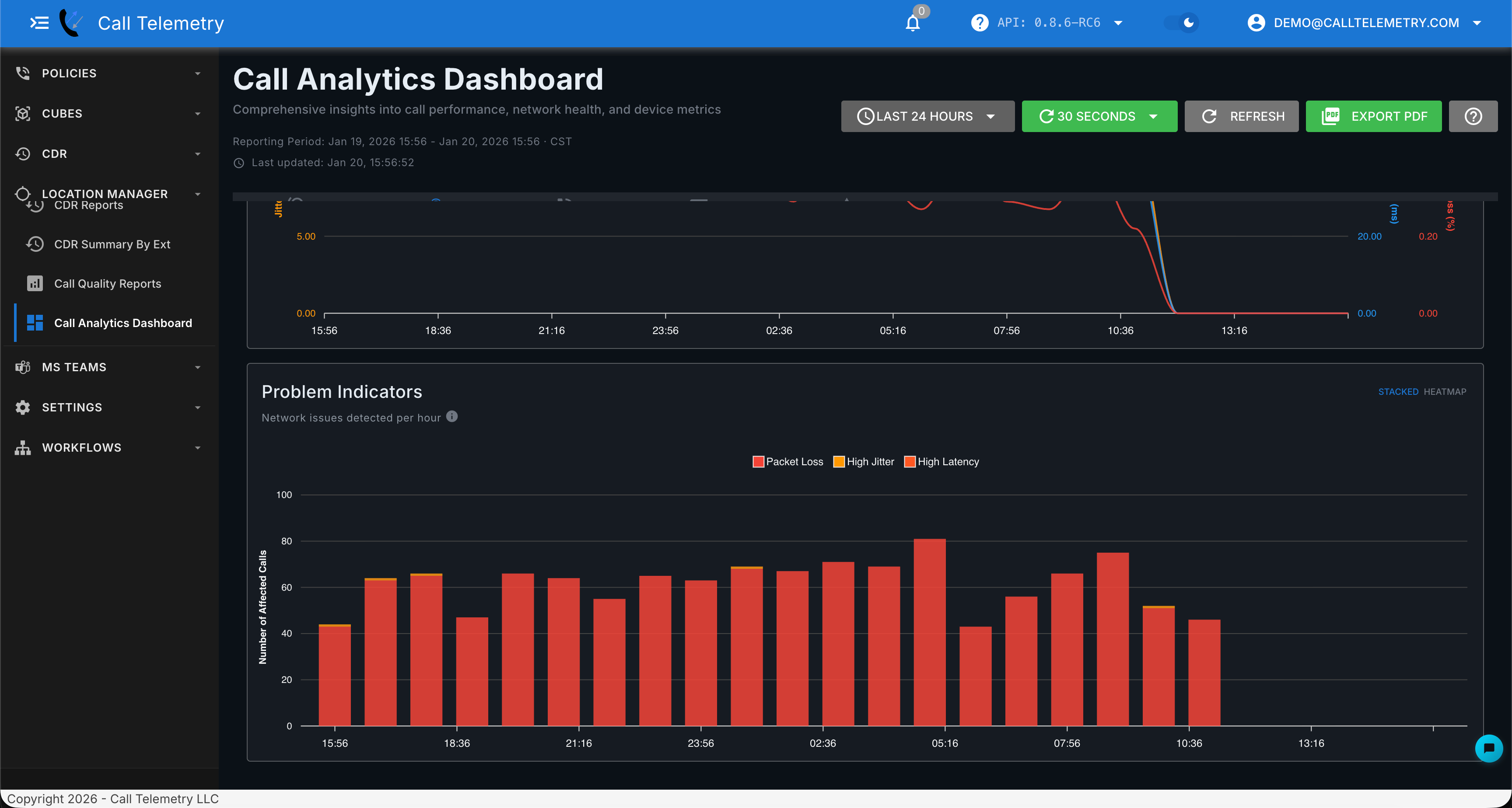Expand the Settings menu arrow
1512x808 pixels.
(x=198, y=407)
